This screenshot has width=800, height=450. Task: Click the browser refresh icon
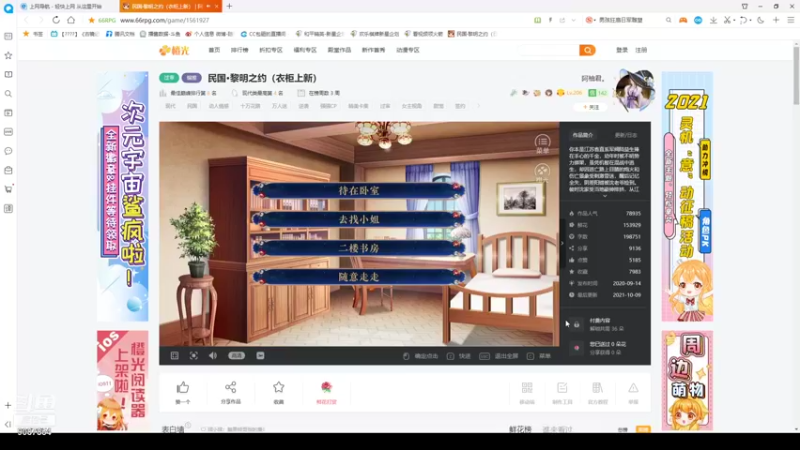click(56, 20)
